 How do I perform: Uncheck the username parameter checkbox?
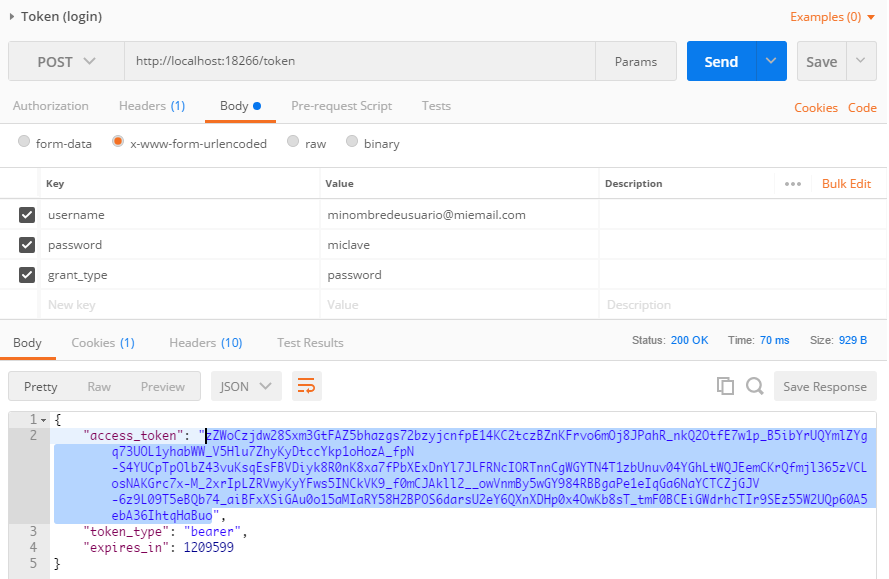coord(27,215)
